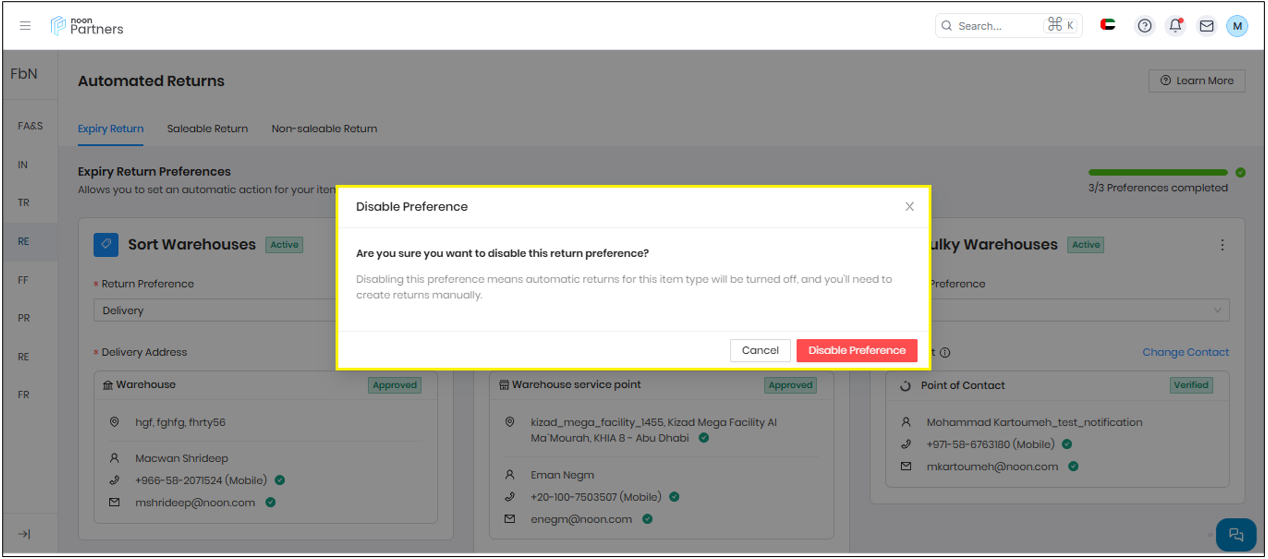1268x559 pixels.
Task: Open the chat support icon
Action: coord(1235,534)
